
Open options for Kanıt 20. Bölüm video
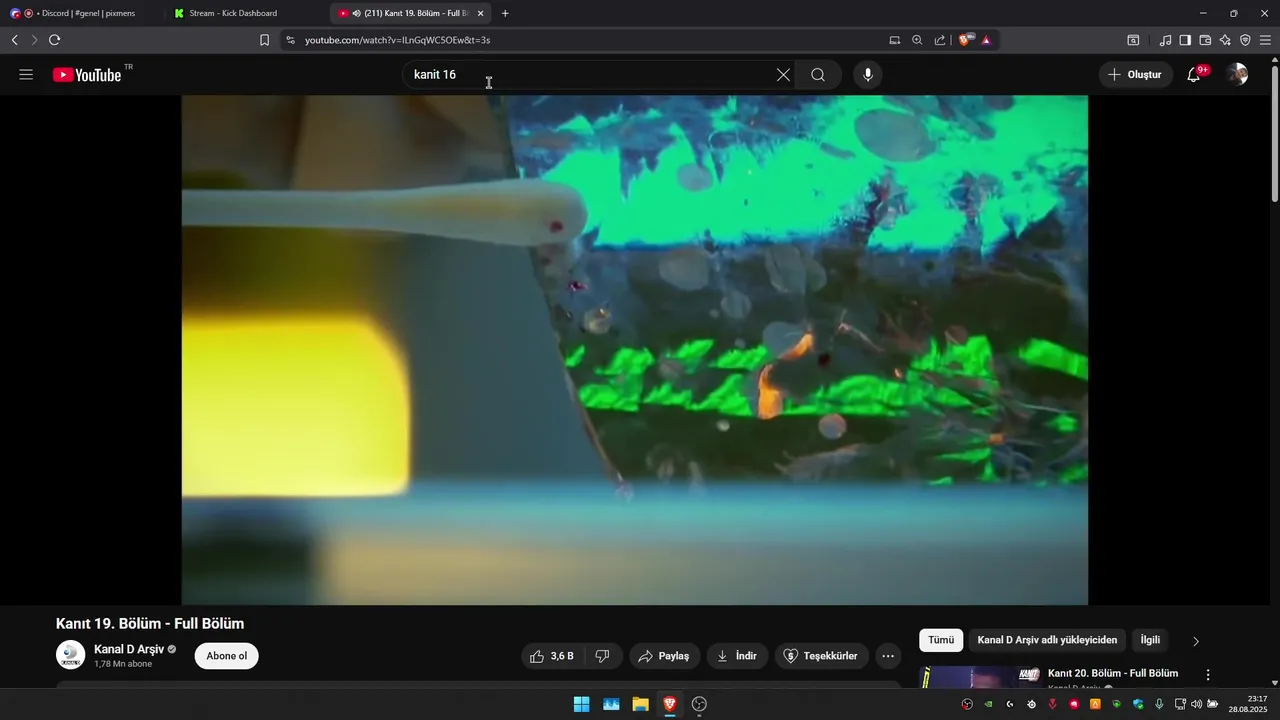click(1208, 675)
